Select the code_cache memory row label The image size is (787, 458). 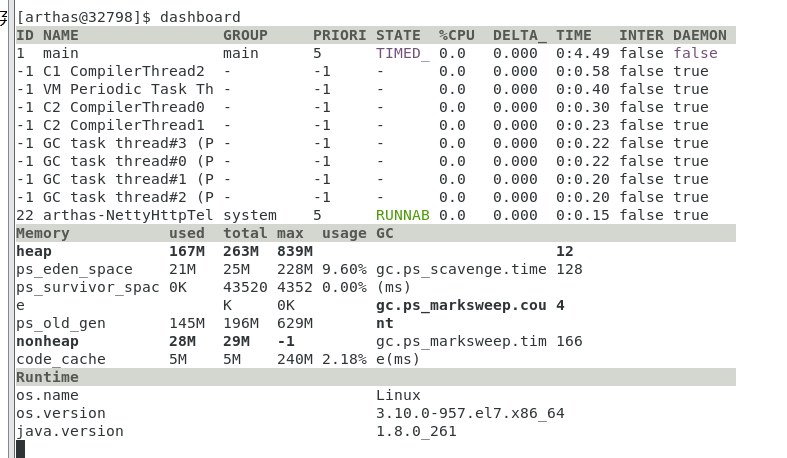(x=61, y=359)
